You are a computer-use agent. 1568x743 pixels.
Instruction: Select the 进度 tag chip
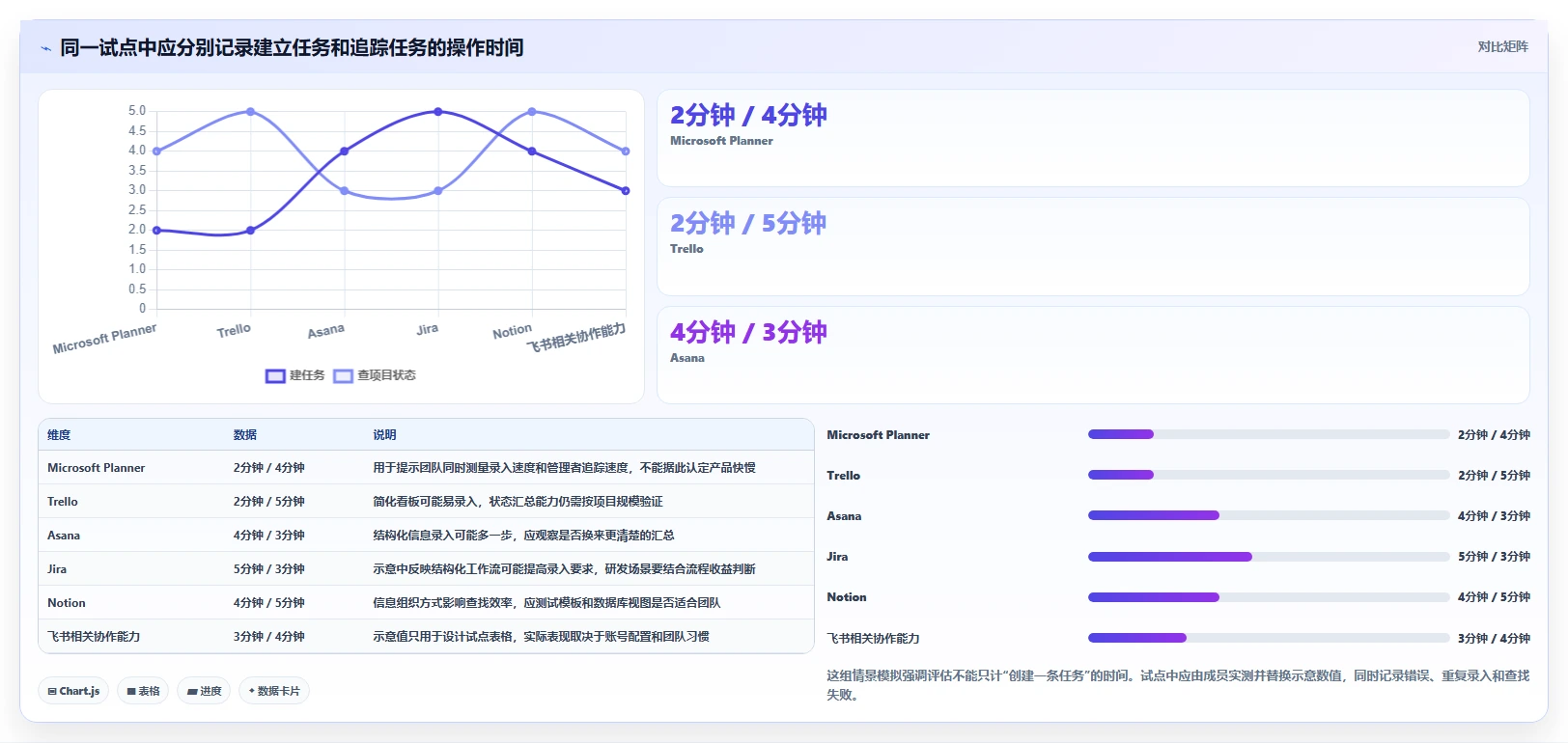(x=204, y=691)
